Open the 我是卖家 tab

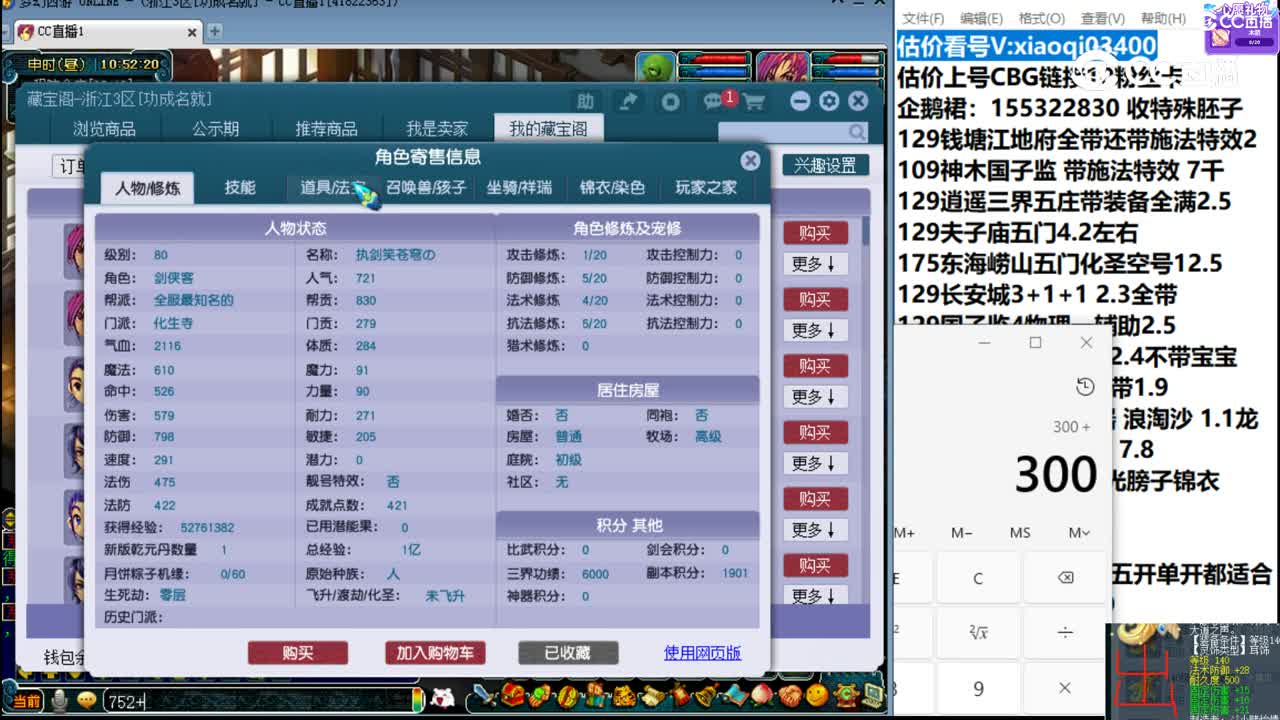click(x=437, y=129)
